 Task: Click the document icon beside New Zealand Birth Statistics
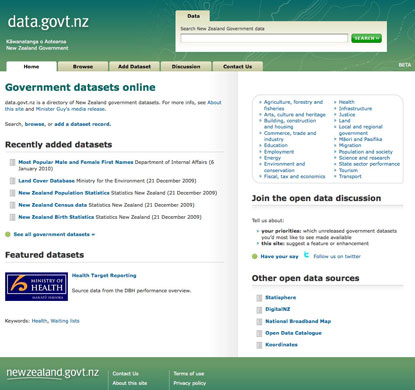pos(12,217)
